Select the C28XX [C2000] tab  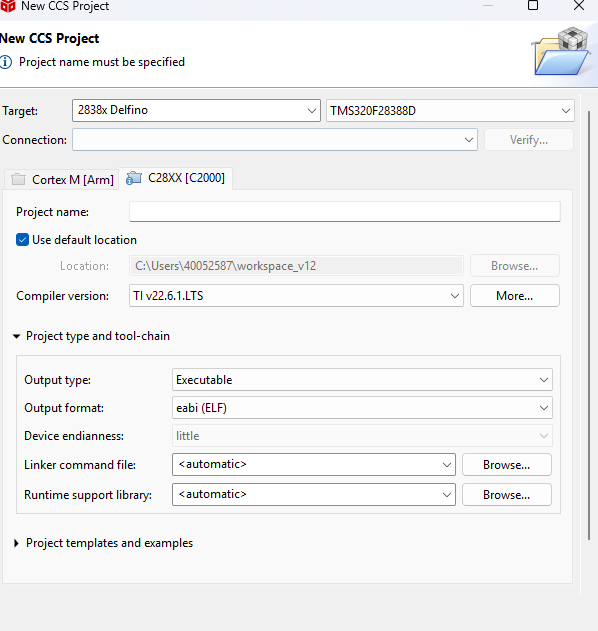176,178
